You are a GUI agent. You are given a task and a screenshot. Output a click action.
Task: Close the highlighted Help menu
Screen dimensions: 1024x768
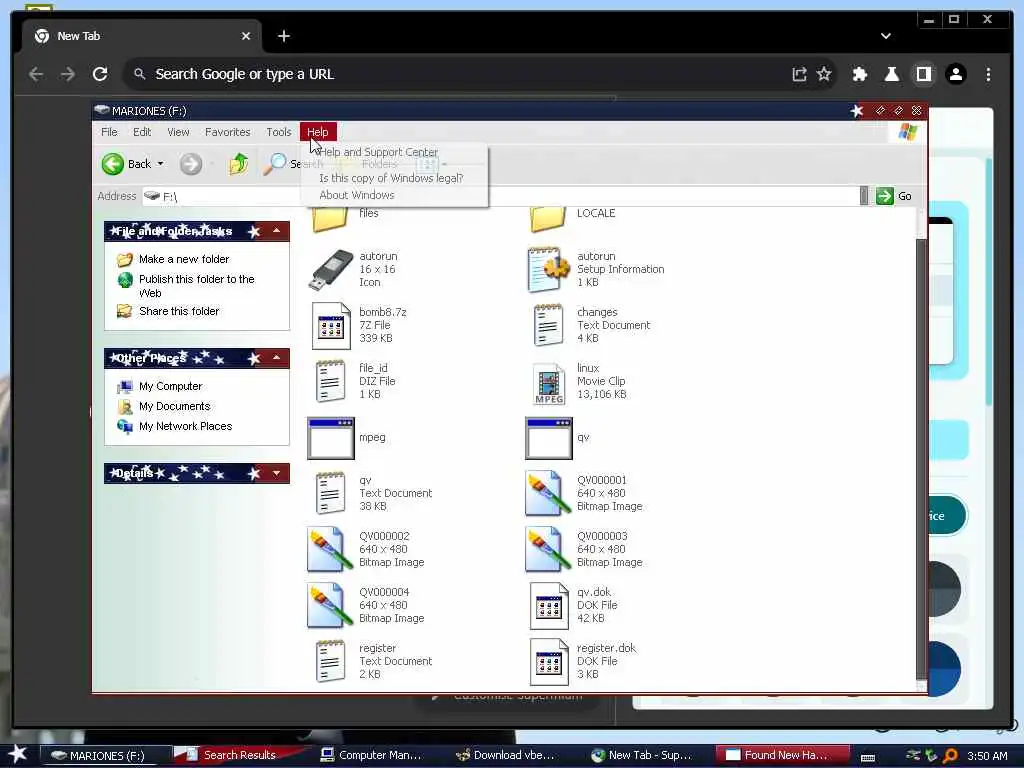click(318, 132)
